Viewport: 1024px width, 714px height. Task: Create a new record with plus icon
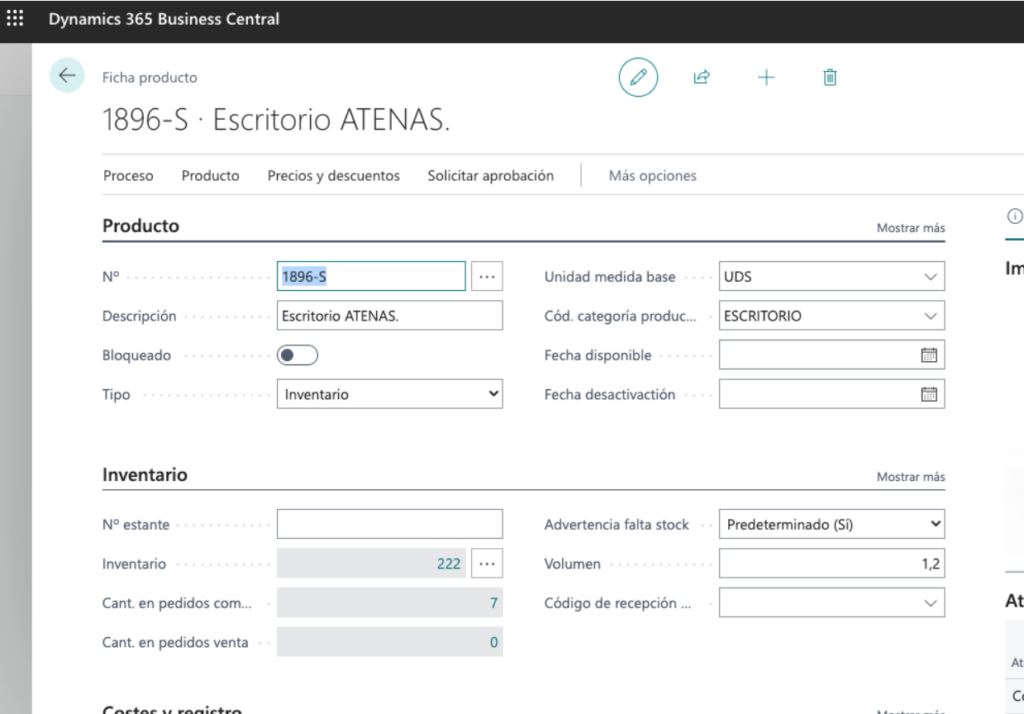coord(766,77)
